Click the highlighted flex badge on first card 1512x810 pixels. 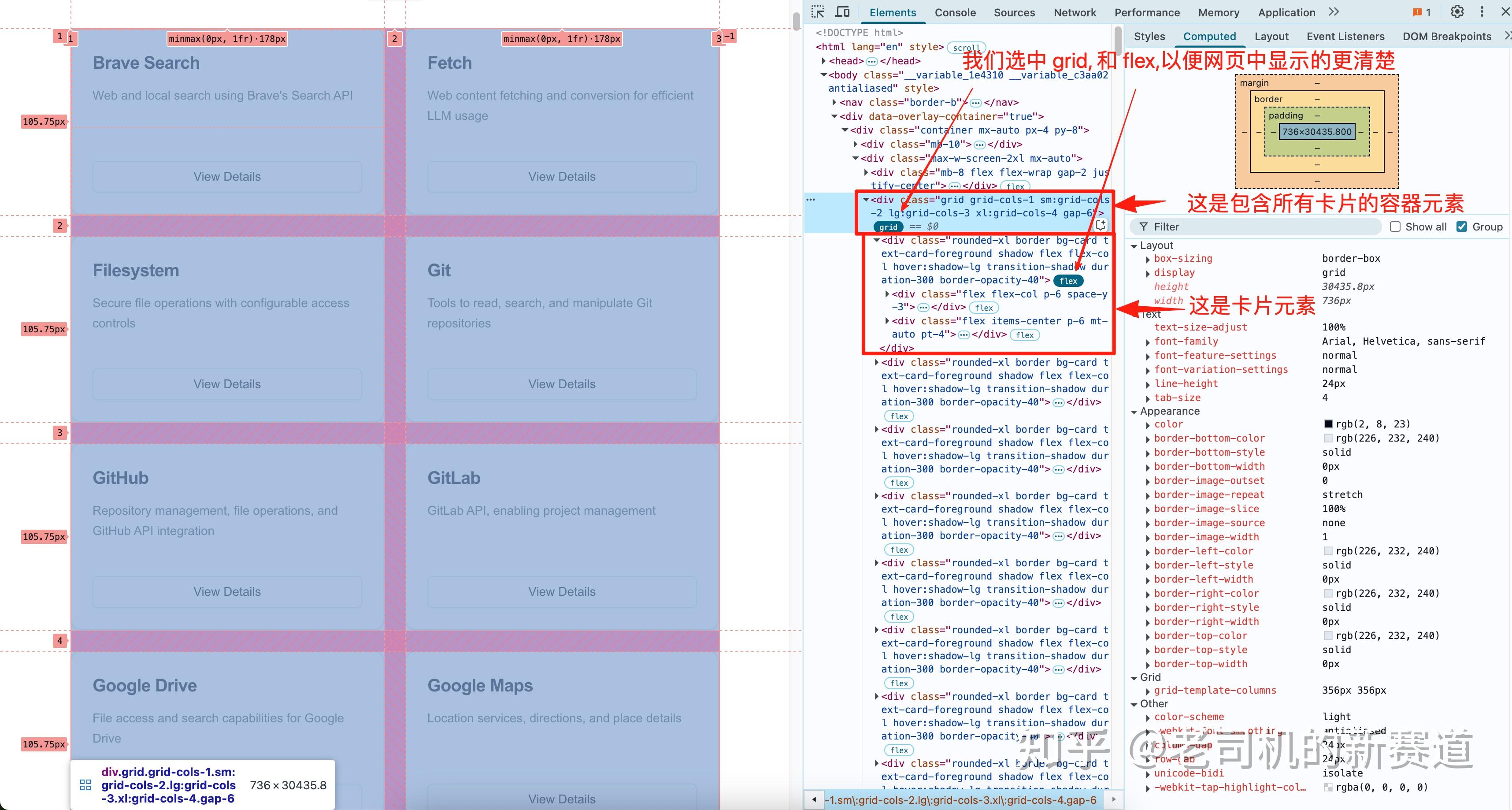pos(1068,281)
